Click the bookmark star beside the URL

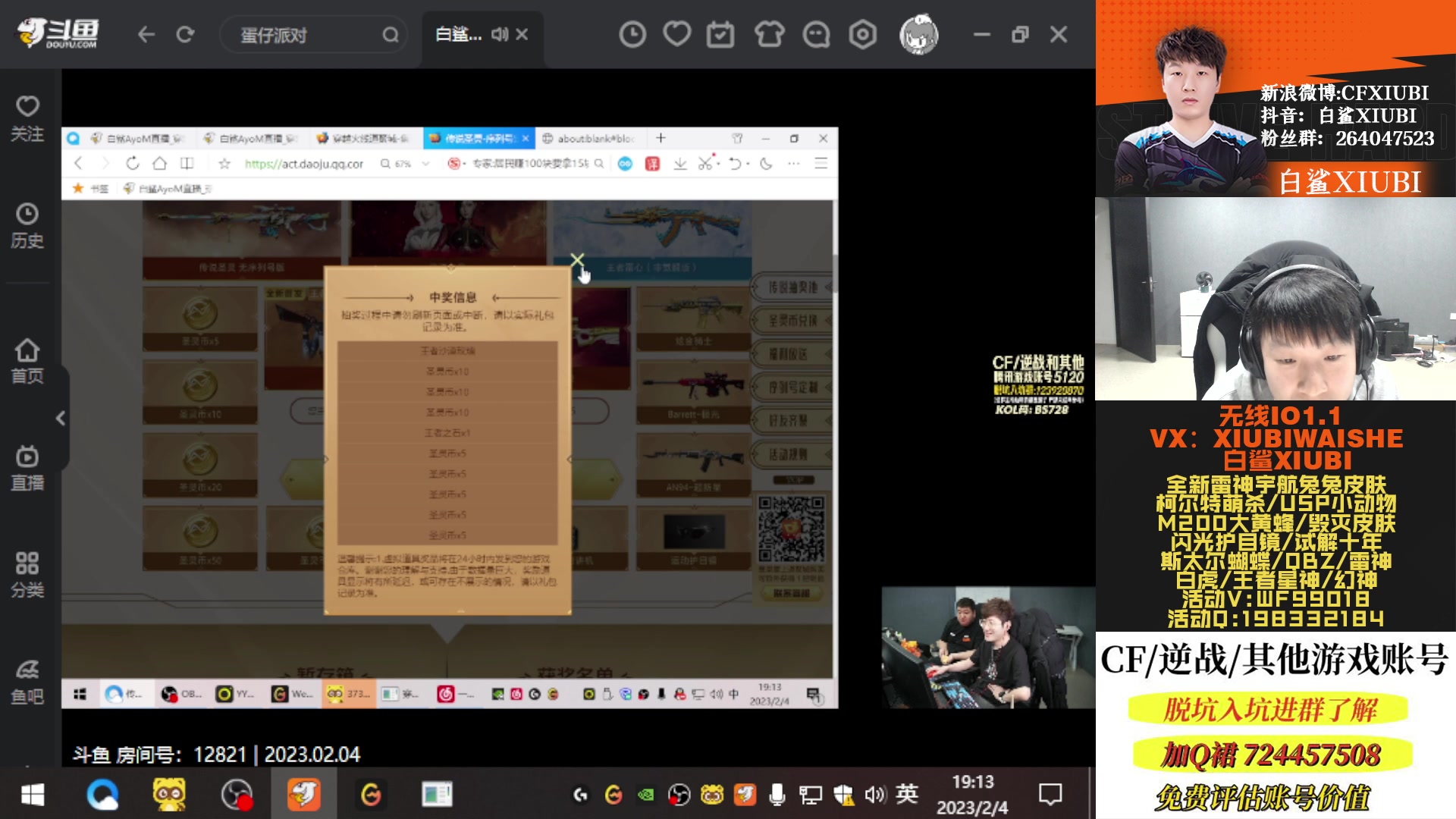pyautogui.click(x=224, y=163)
